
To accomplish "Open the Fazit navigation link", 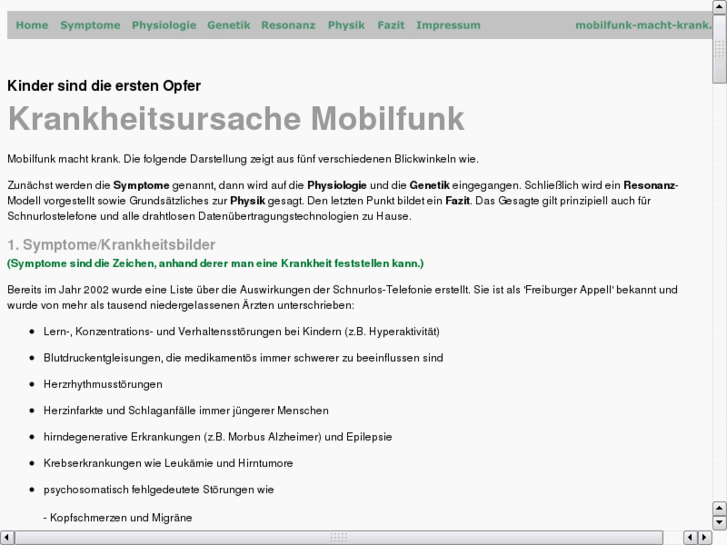I will pyautogui.click(x=391, y=25).
